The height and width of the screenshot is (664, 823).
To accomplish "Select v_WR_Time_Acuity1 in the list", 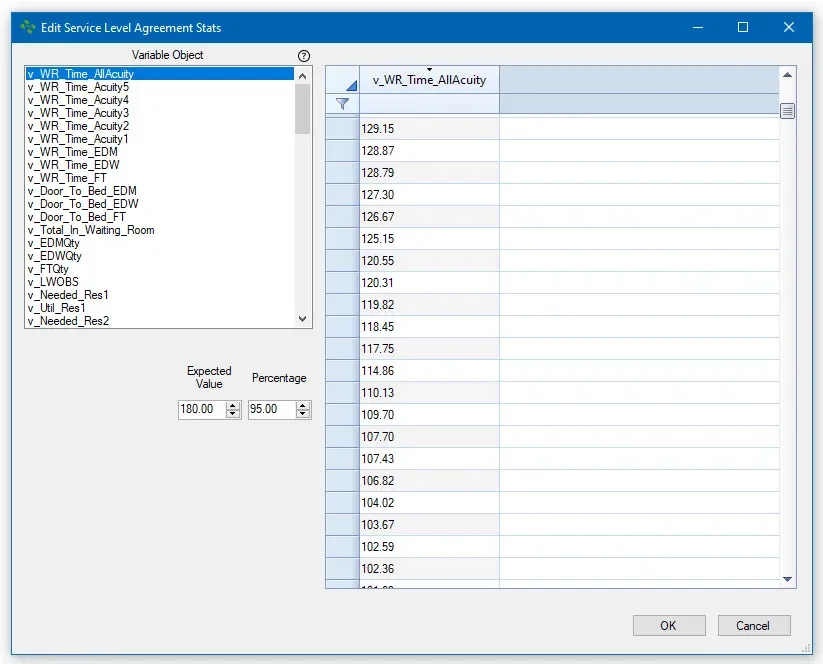I will [x=160, y=139].
